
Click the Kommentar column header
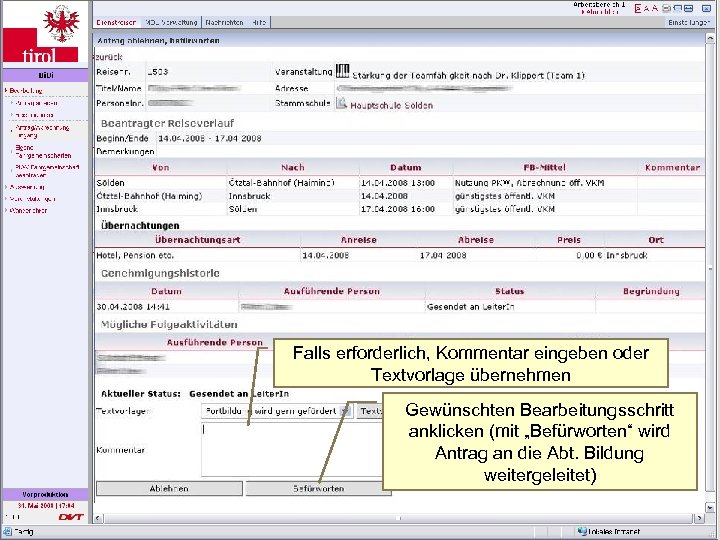click(672, 168)
